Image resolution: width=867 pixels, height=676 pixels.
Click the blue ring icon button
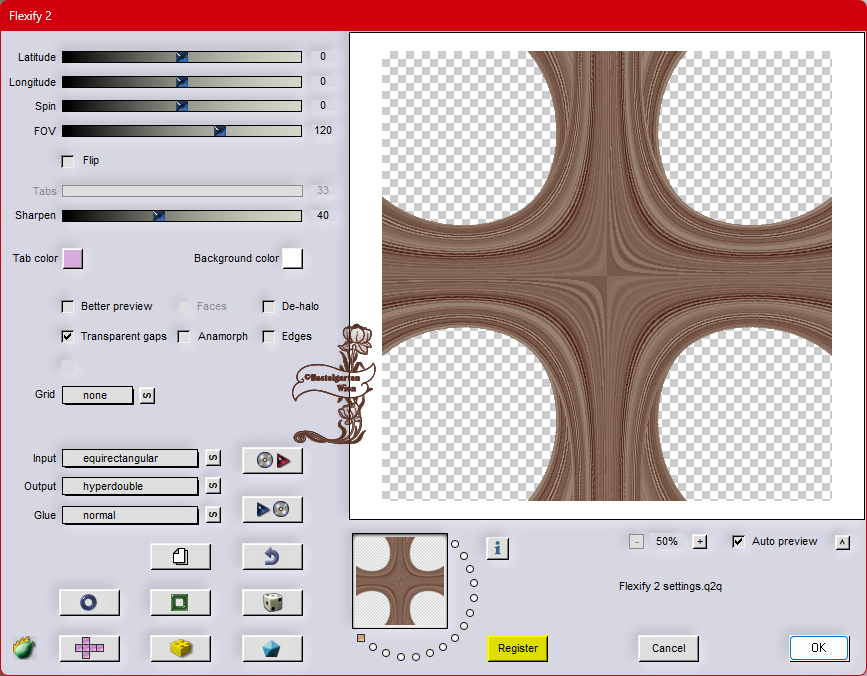[88, 602]
